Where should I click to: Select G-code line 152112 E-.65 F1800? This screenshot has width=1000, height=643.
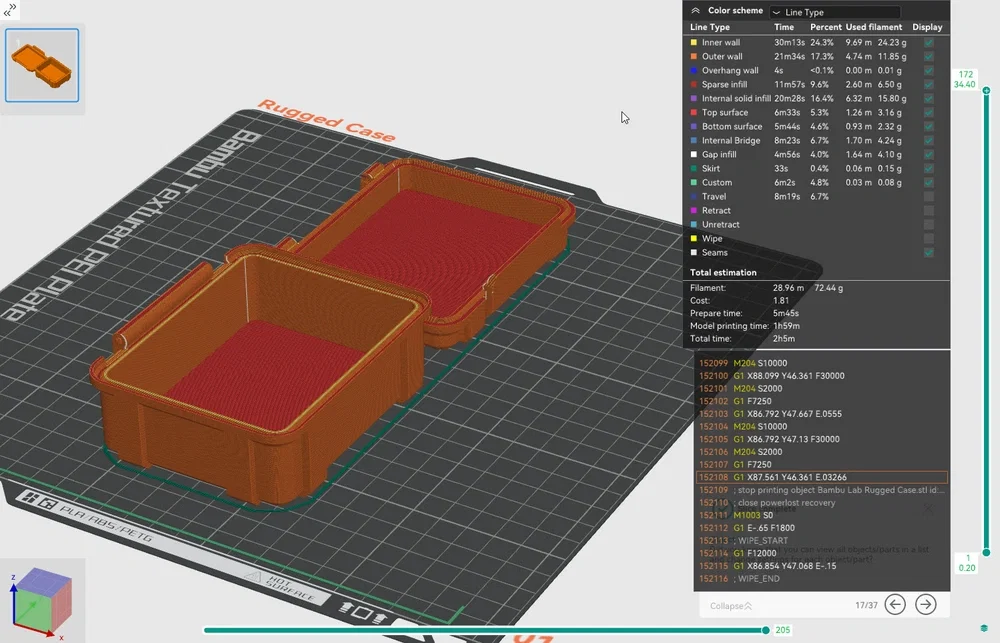(822, 528)
